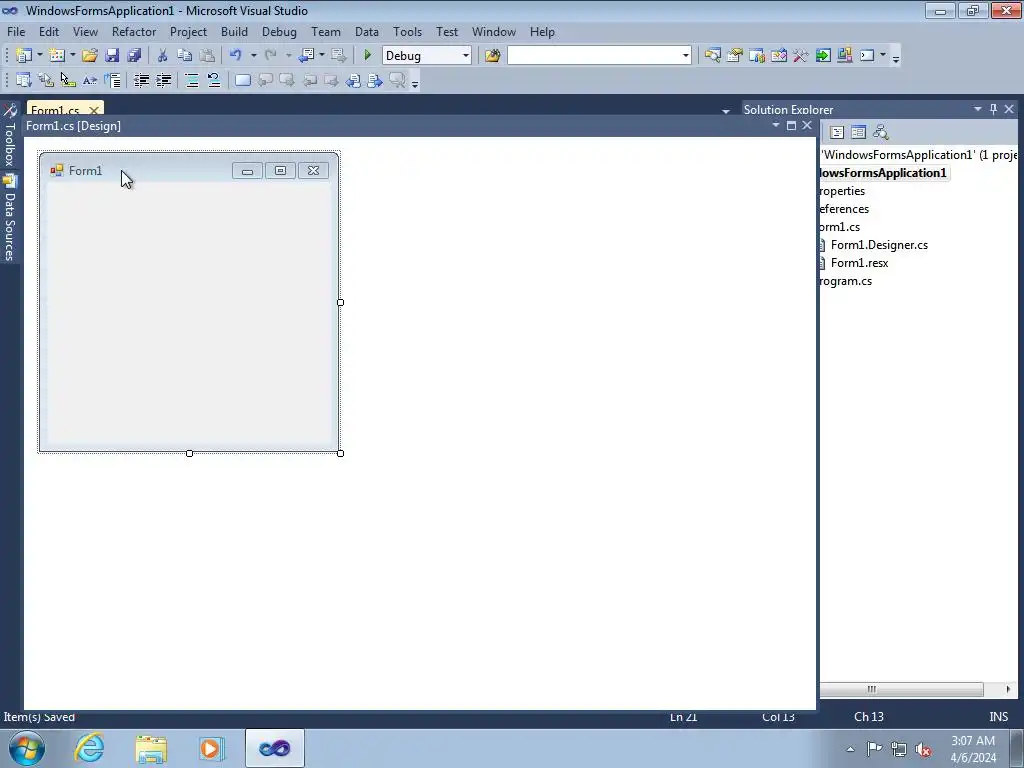Click the Display Object Member List icon
Screen dimensions: 1024x768
pyautogui.click(x=24, y=80)
